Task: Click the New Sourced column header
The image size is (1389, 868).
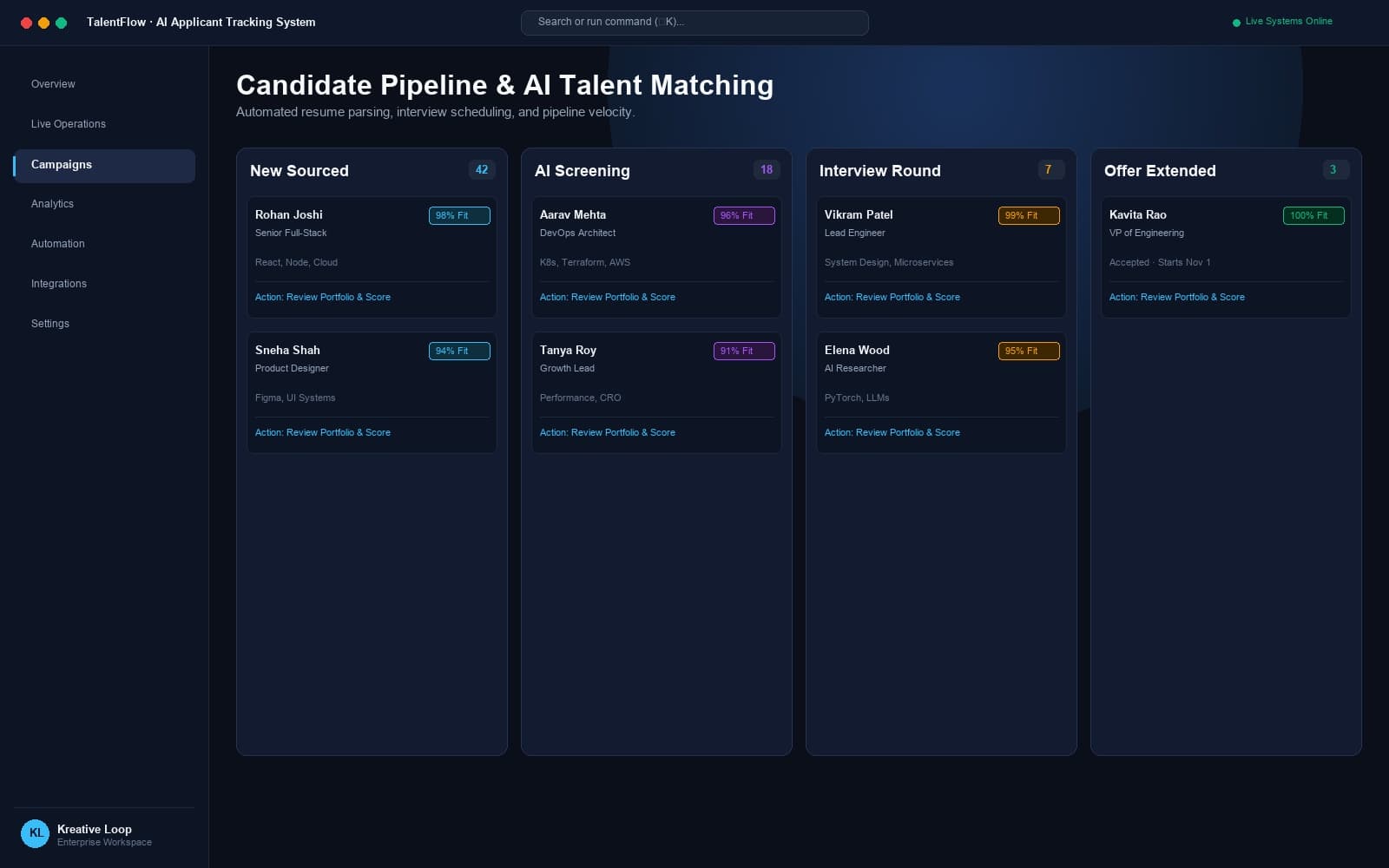Action: [x=300, y=171]
